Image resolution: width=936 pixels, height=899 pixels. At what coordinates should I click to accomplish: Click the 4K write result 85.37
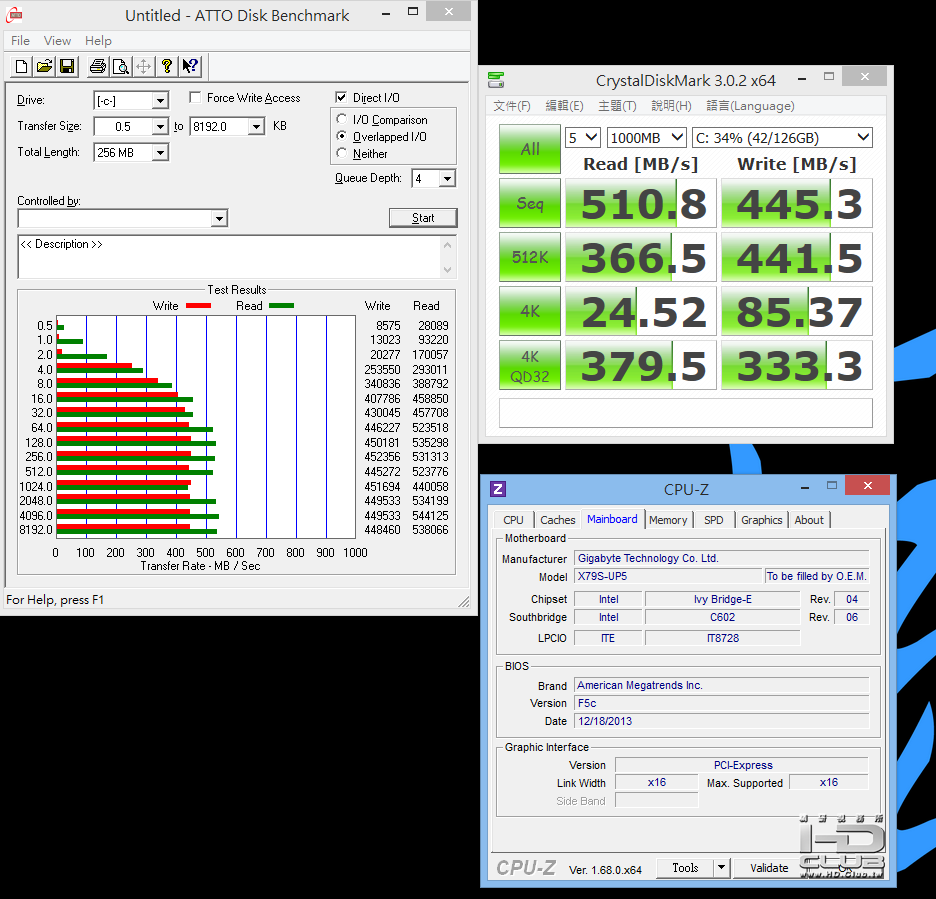(x=797, y=311)
